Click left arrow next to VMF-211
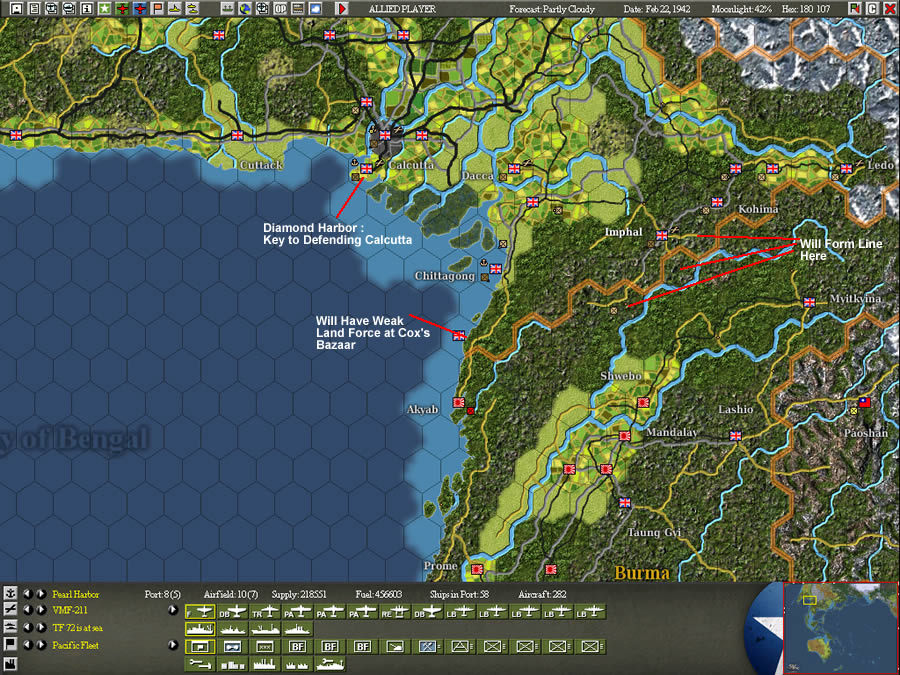The height and width of the screenshot is (675, 900). coord(28,610)
